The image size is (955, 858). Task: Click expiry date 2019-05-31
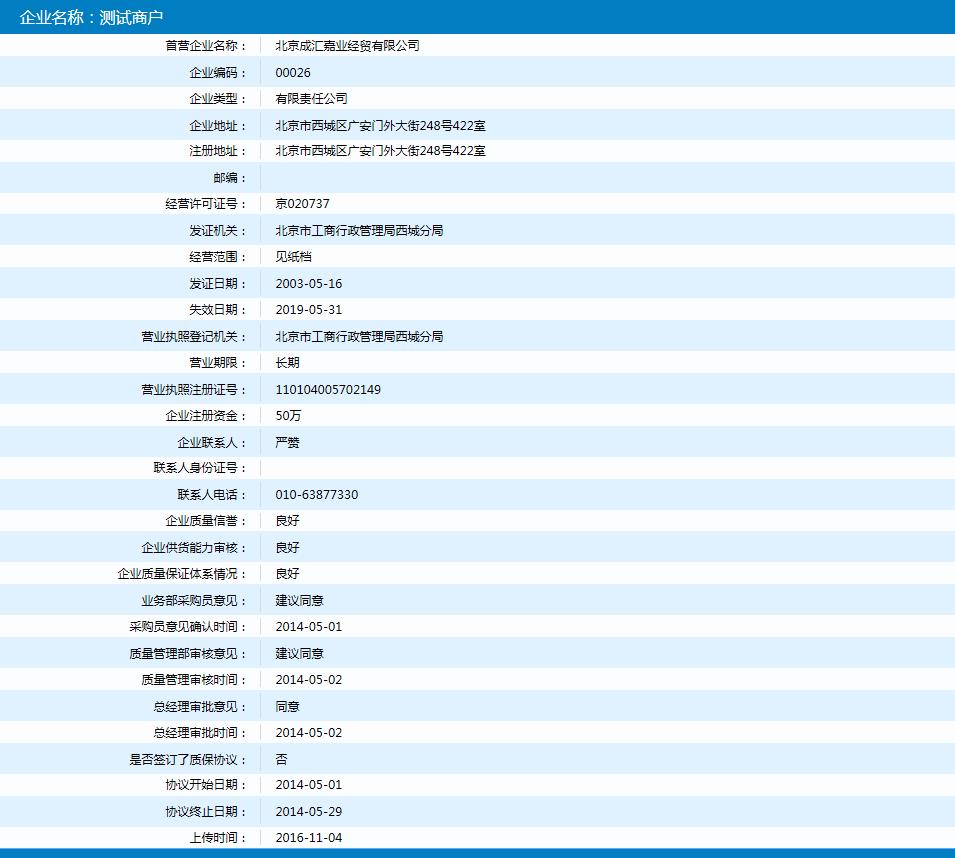coord(309,309)
